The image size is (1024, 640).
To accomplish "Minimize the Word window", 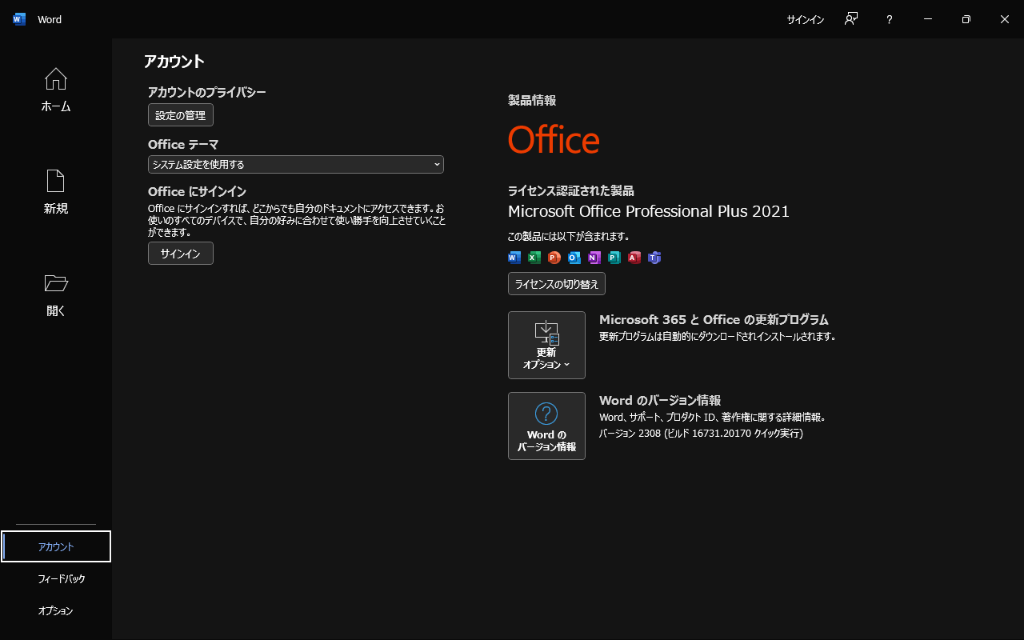I will pyautogui.click(x=927, y=19).
